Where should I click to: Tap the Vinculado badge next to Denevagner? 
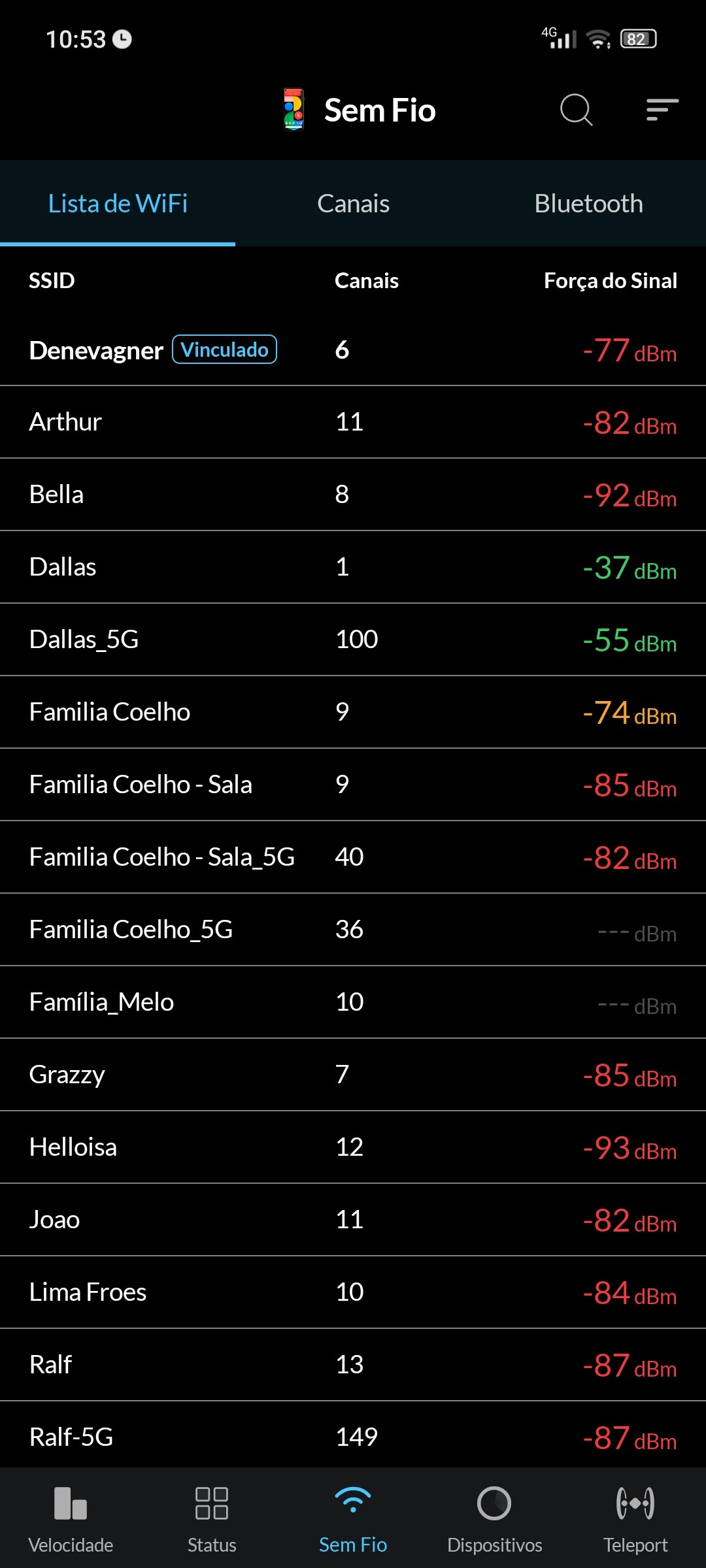pos(224,350)
